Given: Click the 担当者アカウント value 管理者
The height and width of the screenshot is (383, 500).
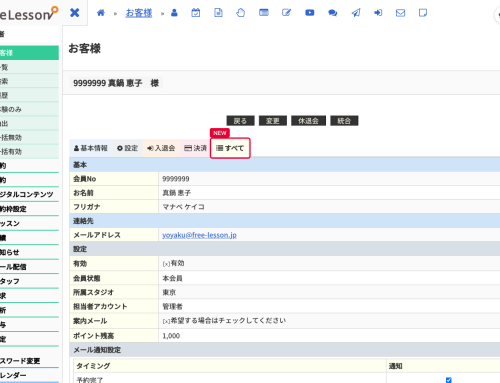Looking at the screenshot, I should click(x=172, y=306).
